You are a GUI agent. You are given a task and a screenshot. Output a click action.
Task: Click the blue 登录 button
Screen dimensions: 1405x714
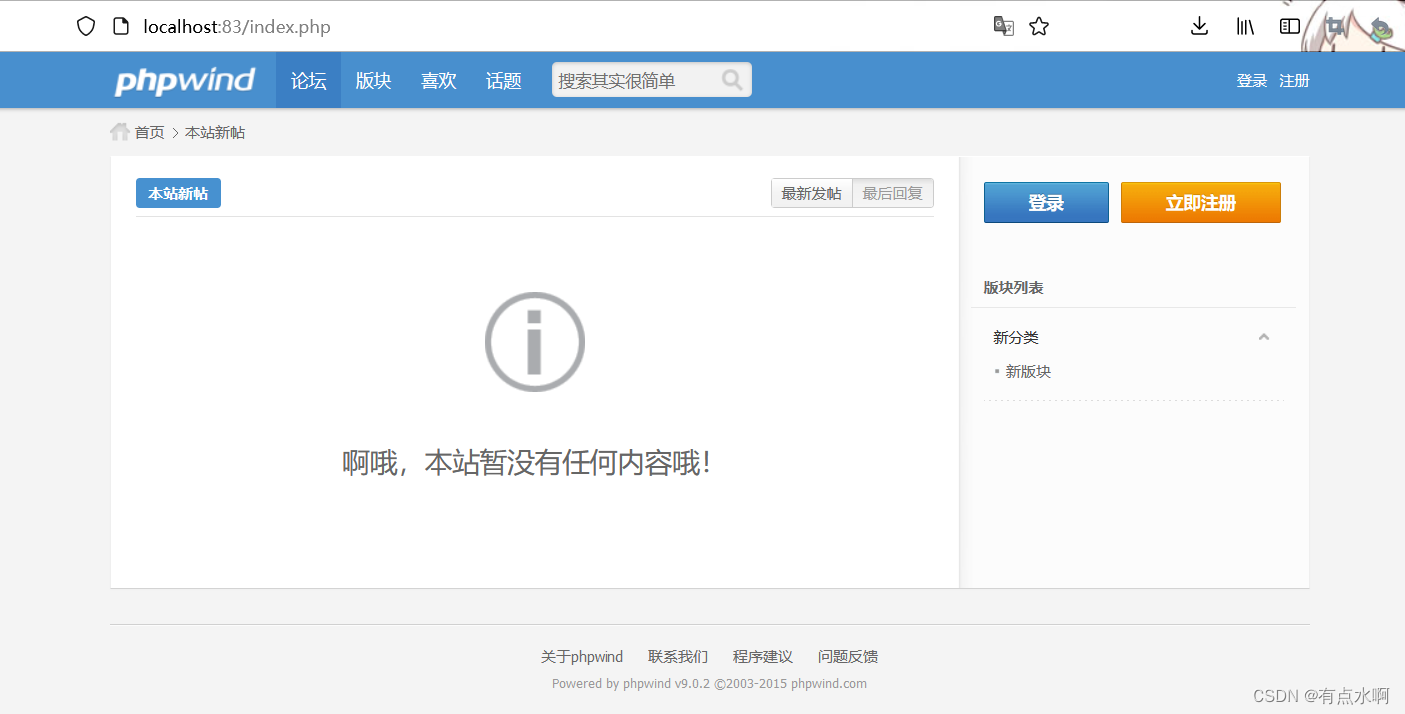point(1046,202)
